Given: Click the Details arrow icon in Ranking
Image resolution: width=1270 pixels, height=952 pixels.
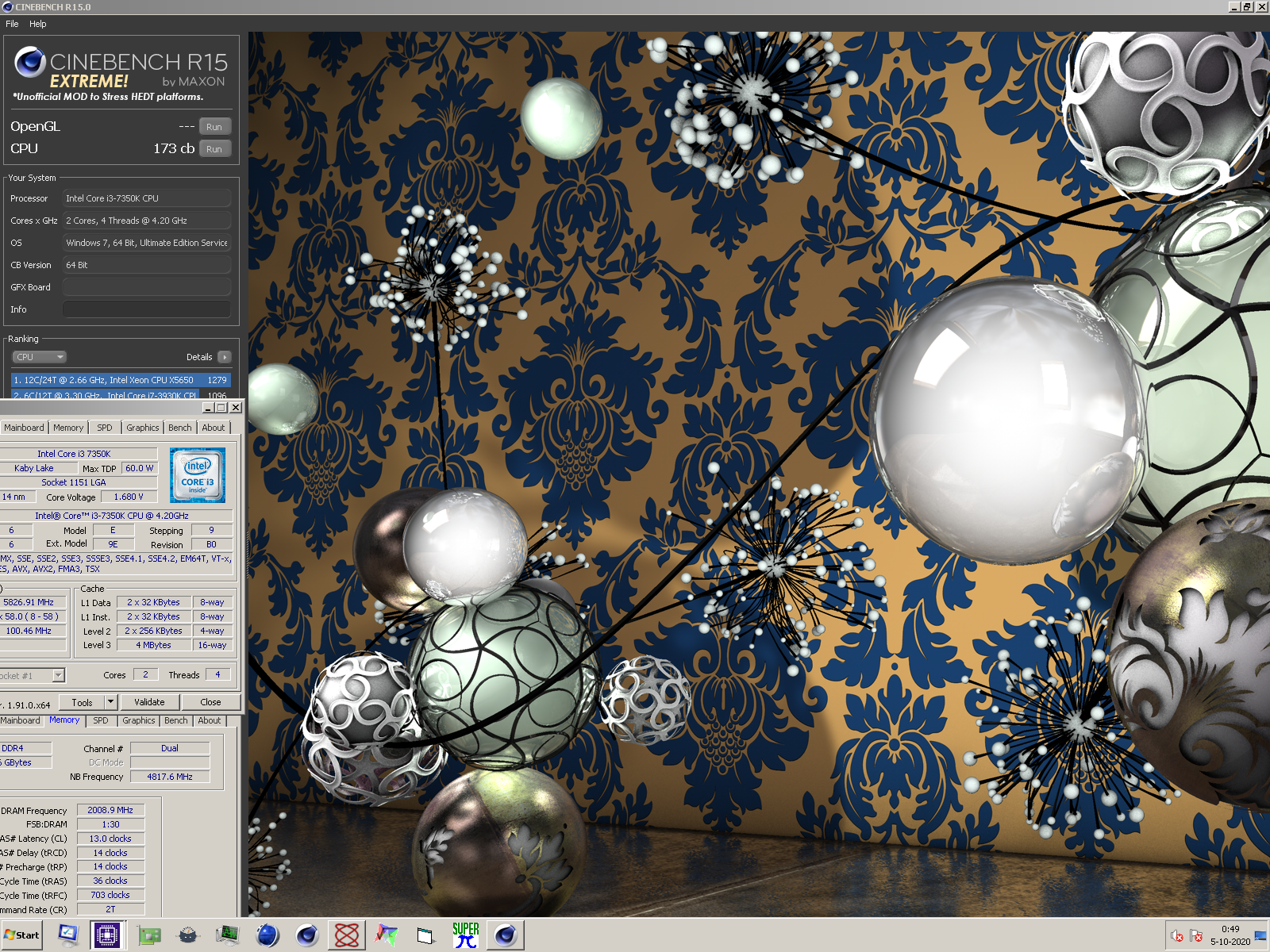Looking at the screenshot, I should point(225,357).
